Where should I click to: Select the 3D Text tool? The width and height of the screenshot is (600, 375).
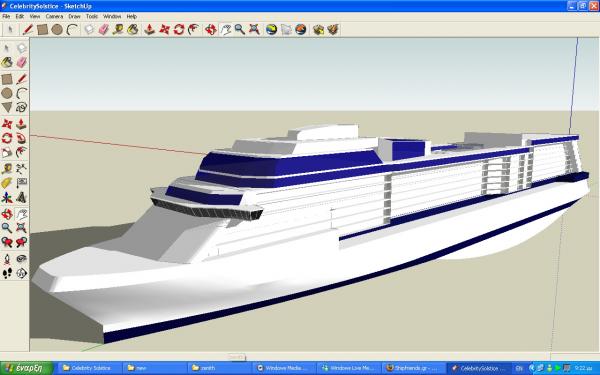21,198
